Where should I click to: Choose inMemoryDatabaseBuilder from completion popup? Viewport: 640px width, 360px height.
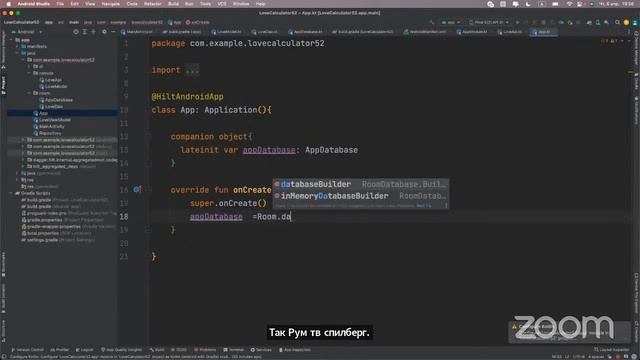pos(361,196)
